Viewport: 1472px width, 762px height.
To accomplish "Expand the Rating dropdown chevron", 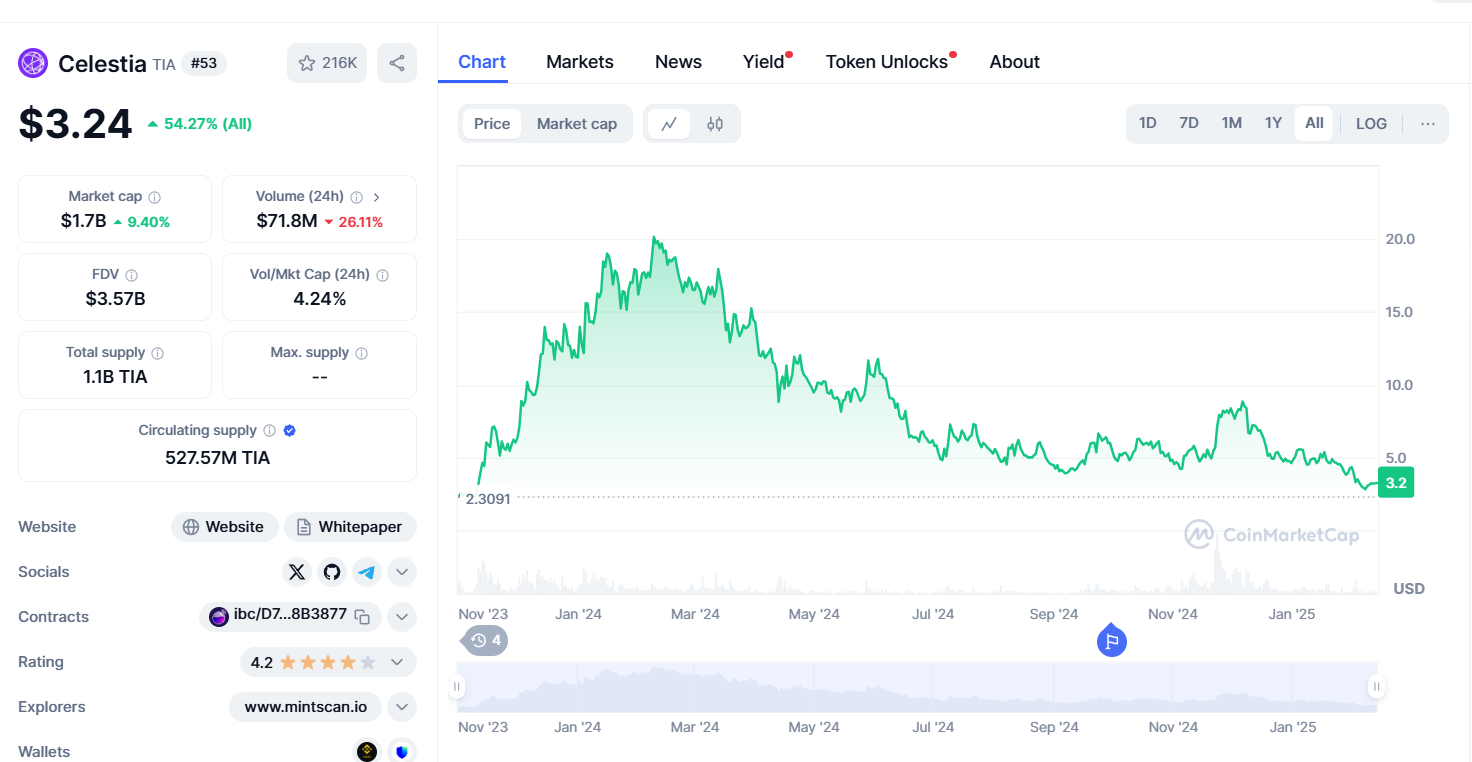I will pos(397,662).
